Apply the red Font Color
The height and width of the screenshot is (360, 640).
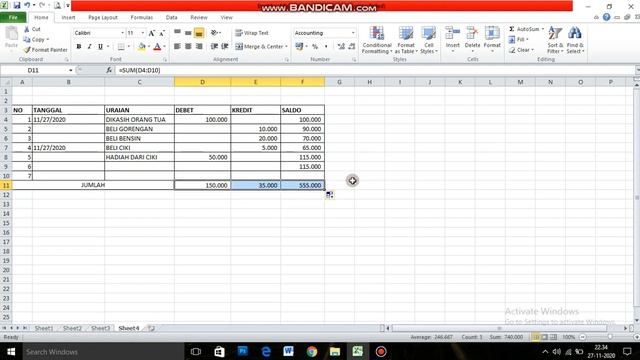tap(157, 47)
